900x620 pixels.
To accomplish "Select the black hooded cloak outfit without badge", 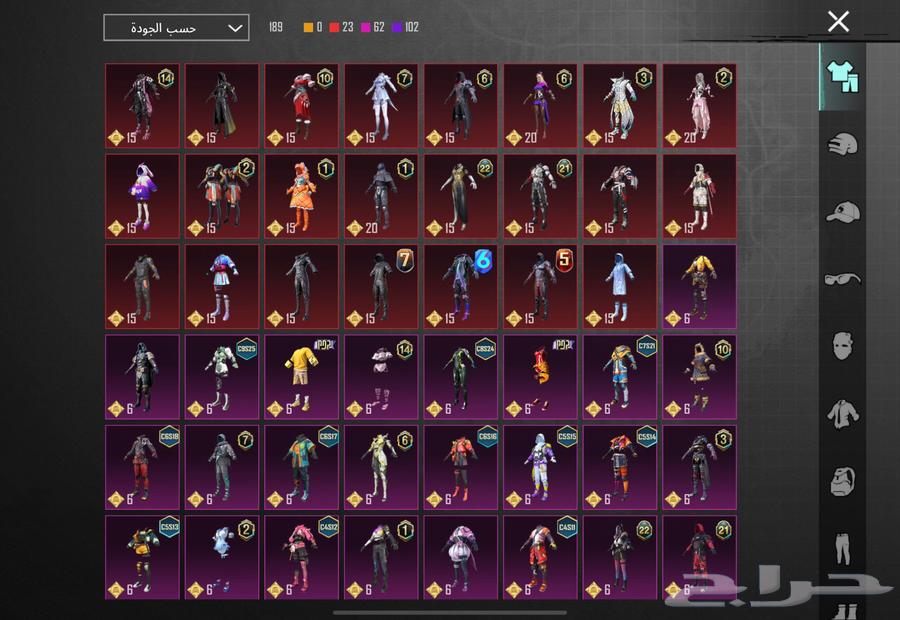I will 222,106.
